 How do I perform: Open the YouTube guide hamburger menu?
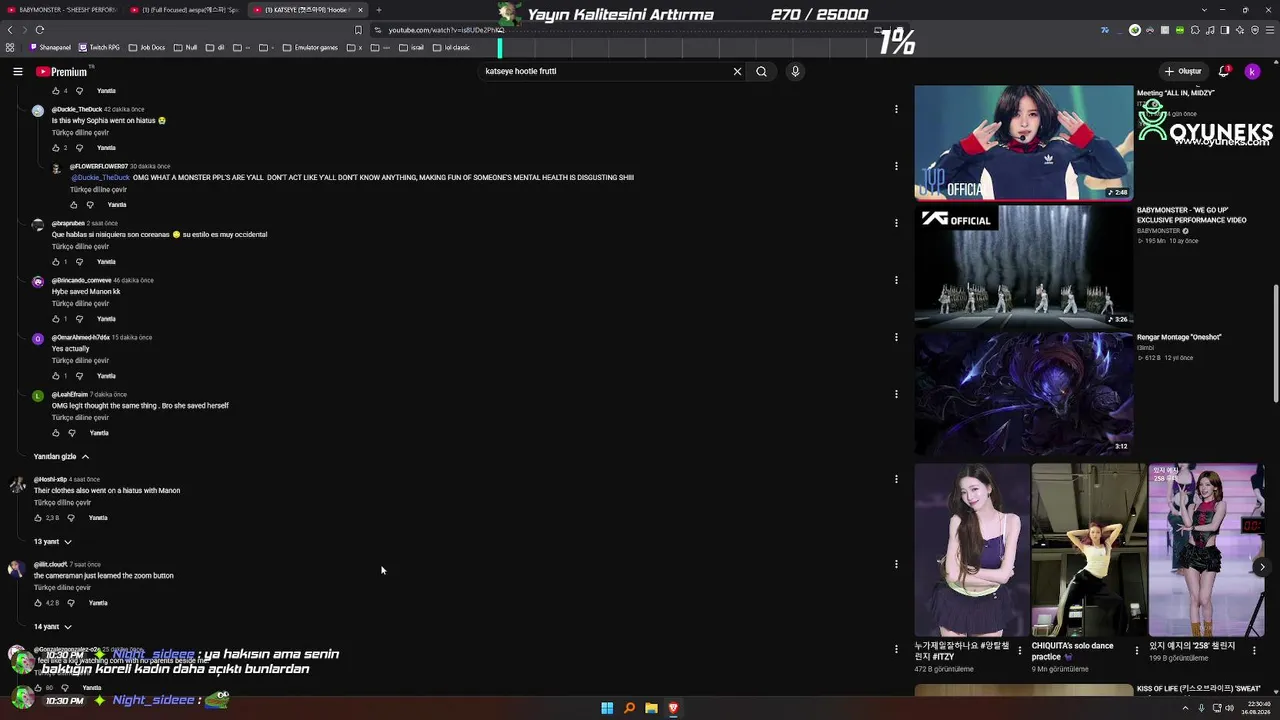18,71
